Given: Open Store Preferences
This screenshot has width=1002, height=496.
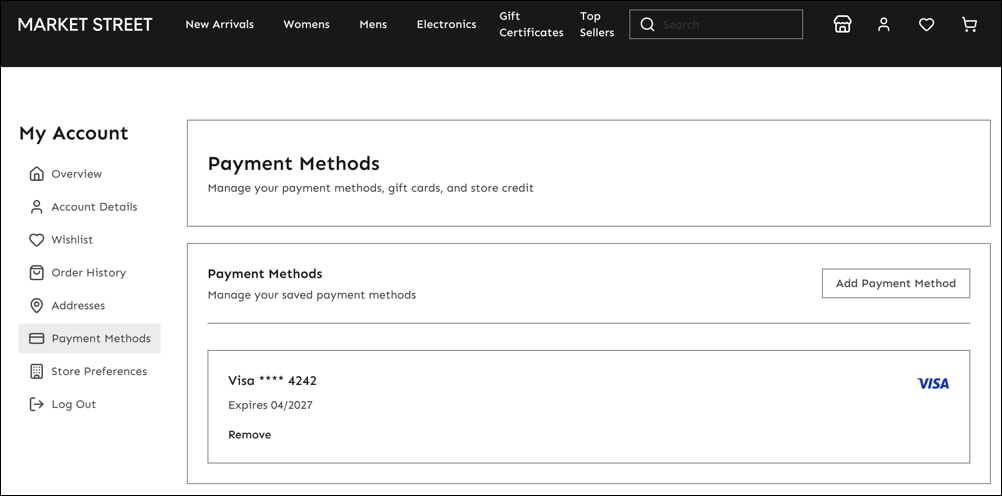Looking at the screenshot, I should click(x=99, y=371).
